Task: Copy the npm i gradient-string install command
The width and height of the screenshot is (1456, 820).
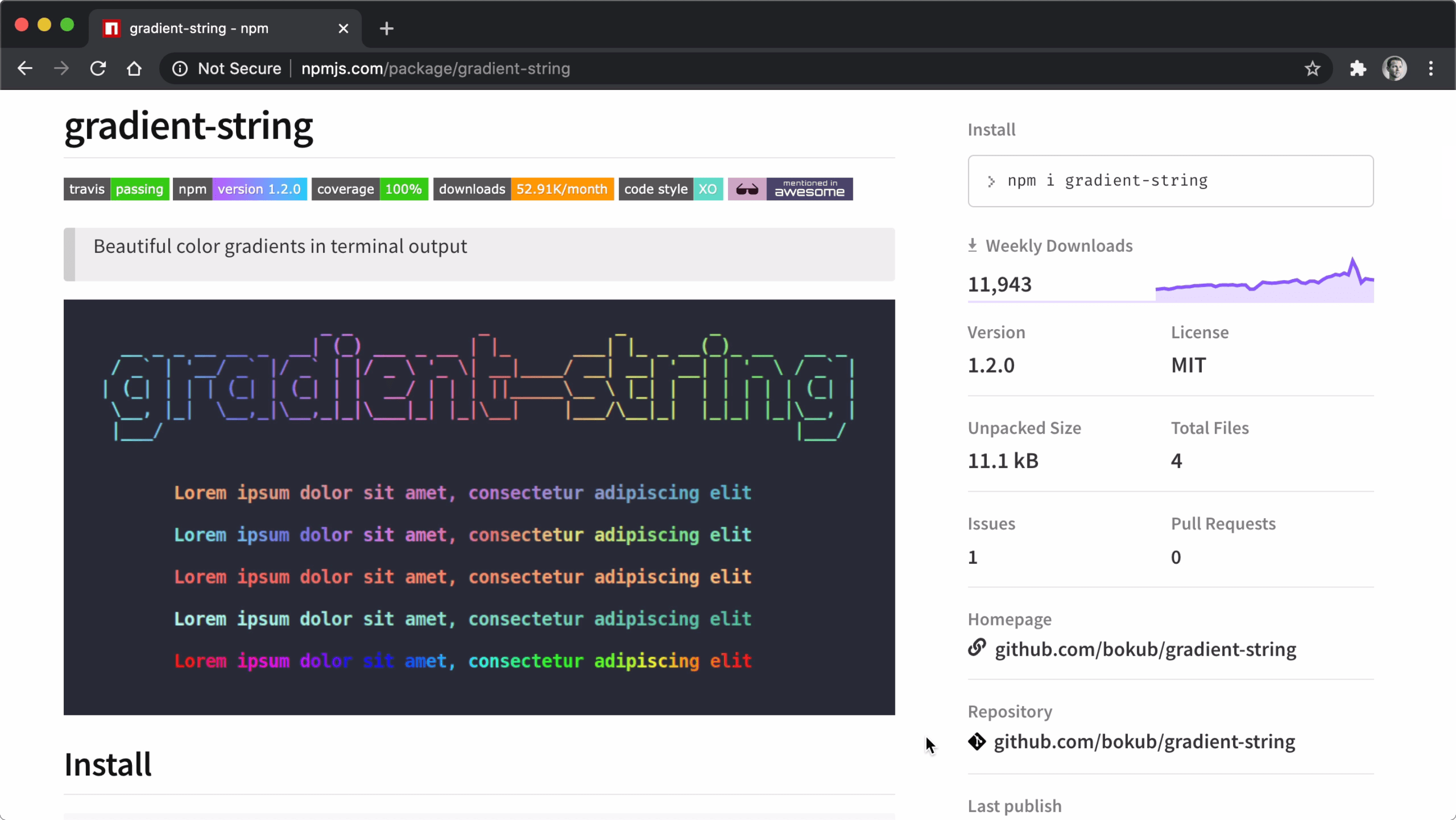Action: pyautogui.click(x=1170, y=181)
